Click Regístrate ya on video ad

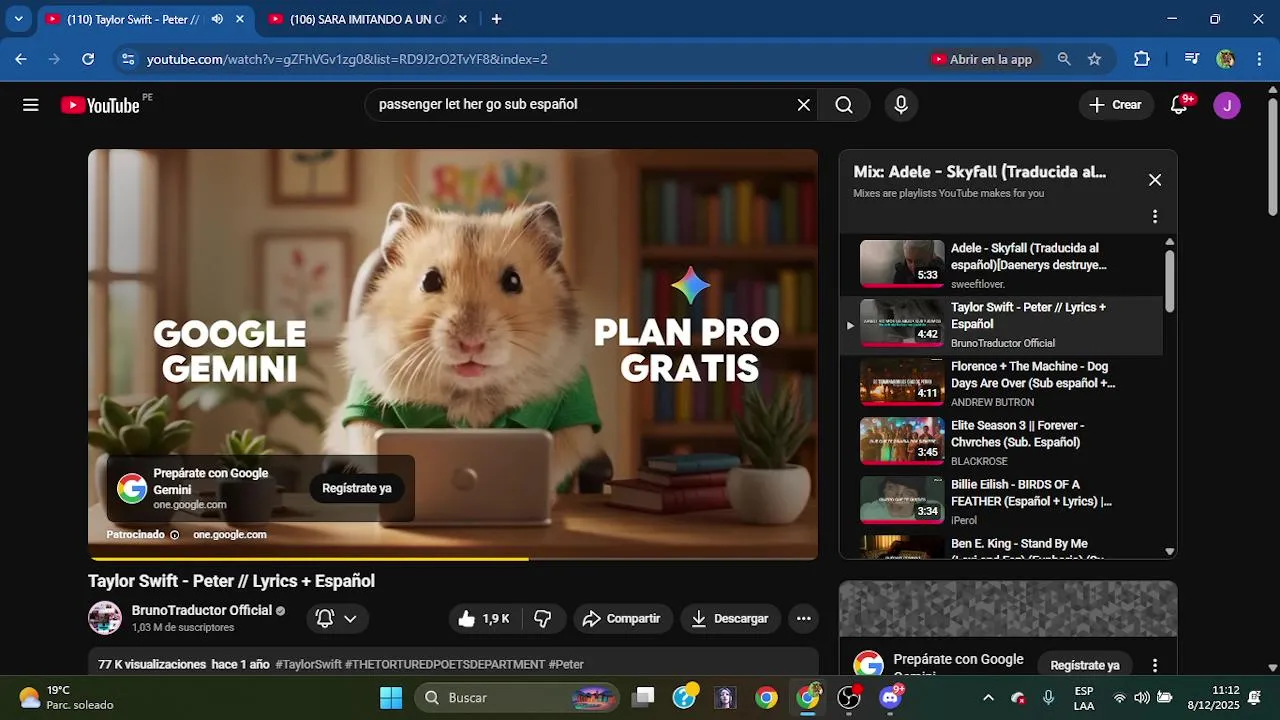coord(356,488)
